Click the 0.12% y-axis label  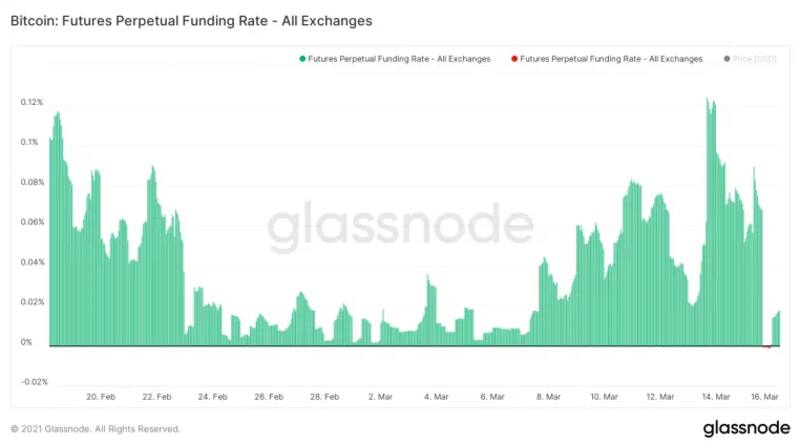[33, 102]
